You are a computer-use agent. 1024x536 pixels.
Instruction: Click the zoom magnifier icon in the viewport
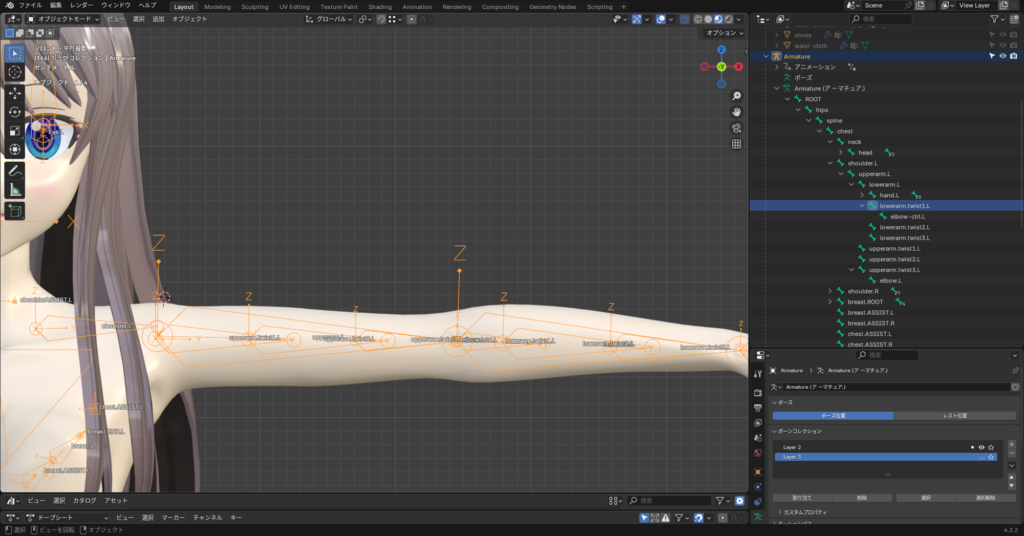click(x=736, y=95)
